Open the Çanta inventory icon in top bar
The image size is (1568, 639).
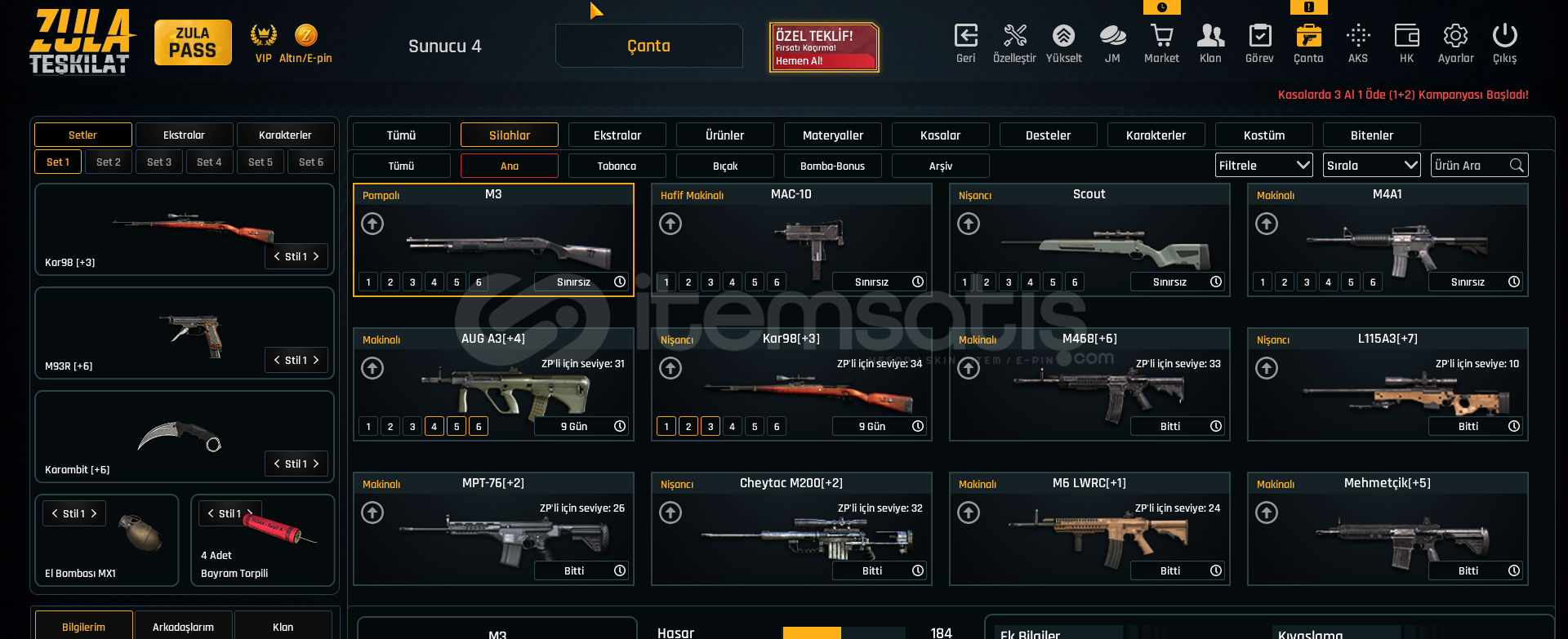1308,36
